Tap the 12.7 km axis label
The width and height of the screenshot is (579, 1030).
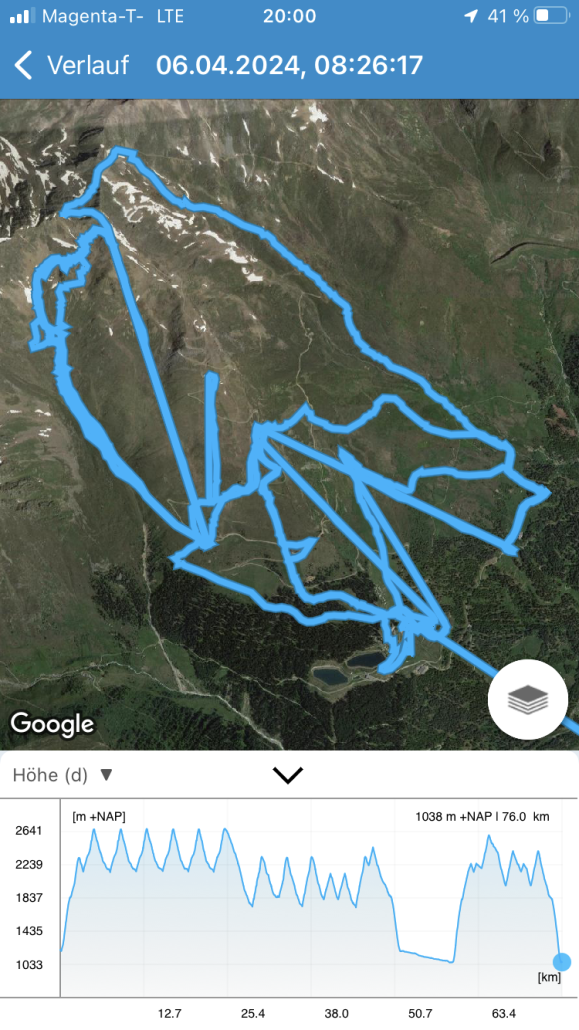pos(170,1014)
